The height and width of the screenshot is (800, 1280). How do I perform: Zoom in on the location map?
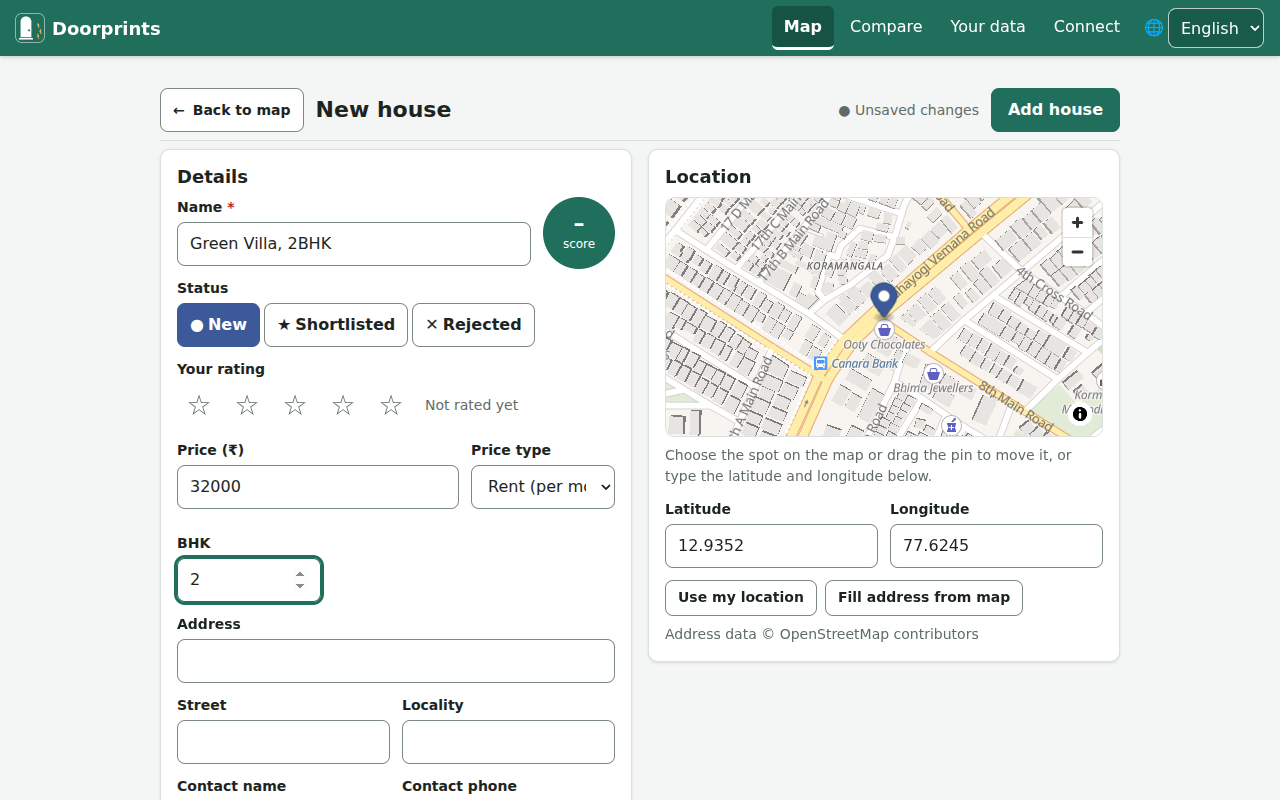[1077, 223]
